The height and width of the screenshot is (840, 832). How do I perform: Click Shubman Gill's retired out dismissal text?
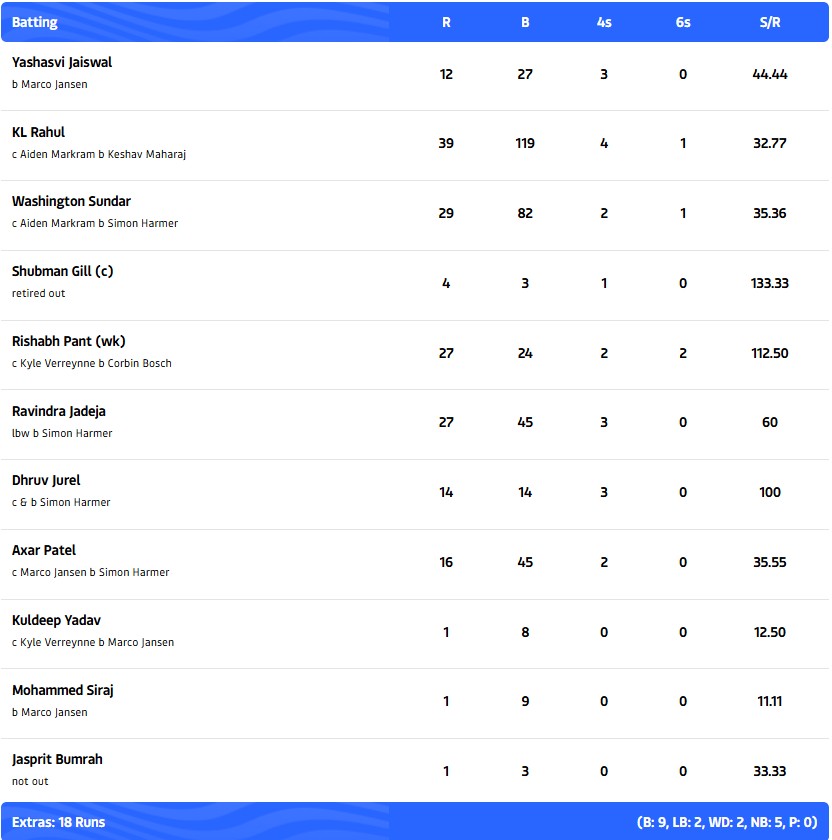38,293
